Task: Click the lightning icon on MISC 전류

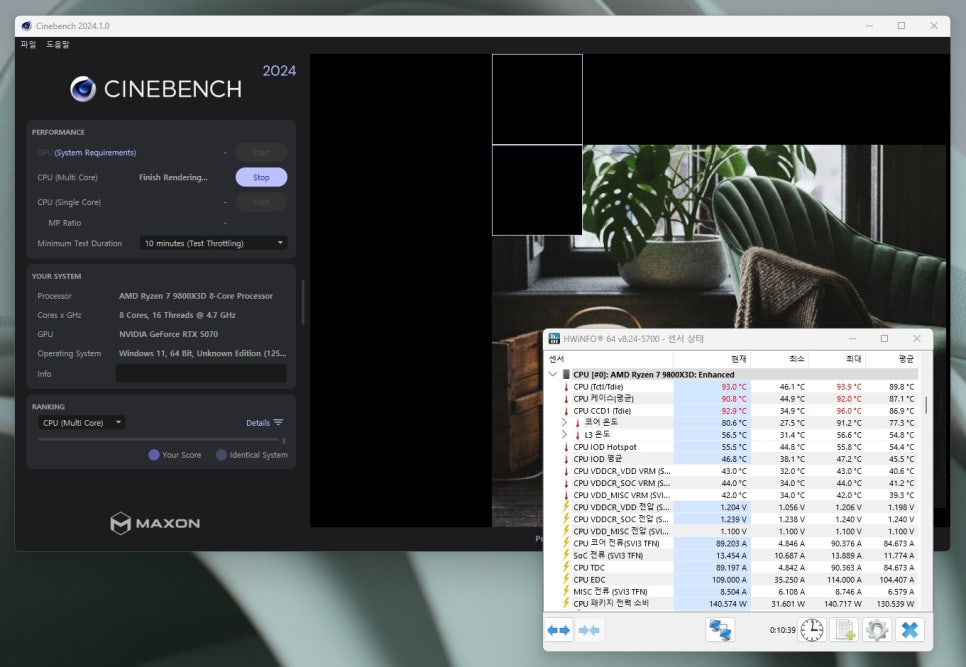Action: coord(566,591)
